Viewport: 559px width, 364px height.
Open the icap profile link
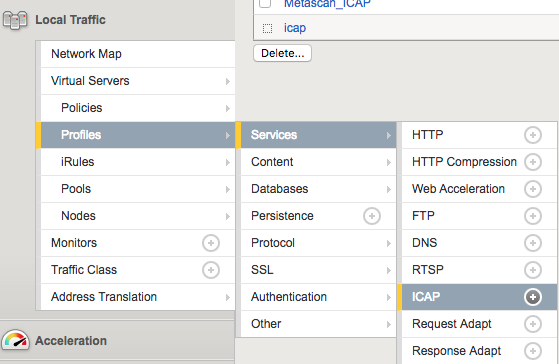295,28
